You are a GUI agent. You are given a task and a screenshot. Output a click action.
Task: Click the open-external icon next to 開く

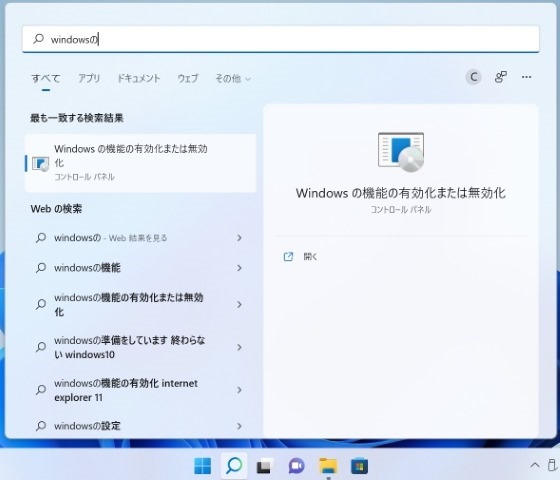pyautogui.click(x=288, y=256)
